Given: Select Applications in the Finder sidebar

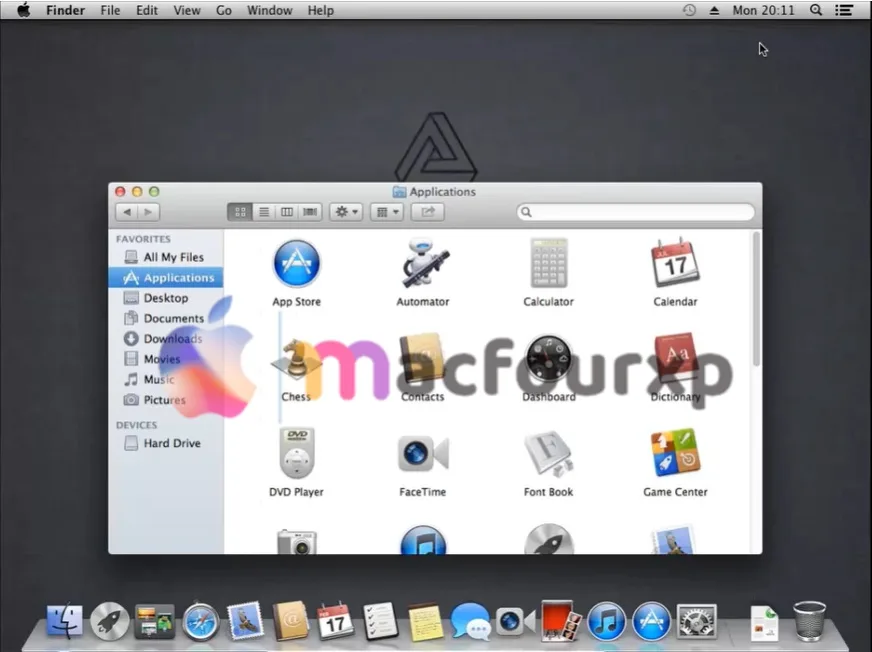Looking at the screenshot, I should click(x=166, y=278).
